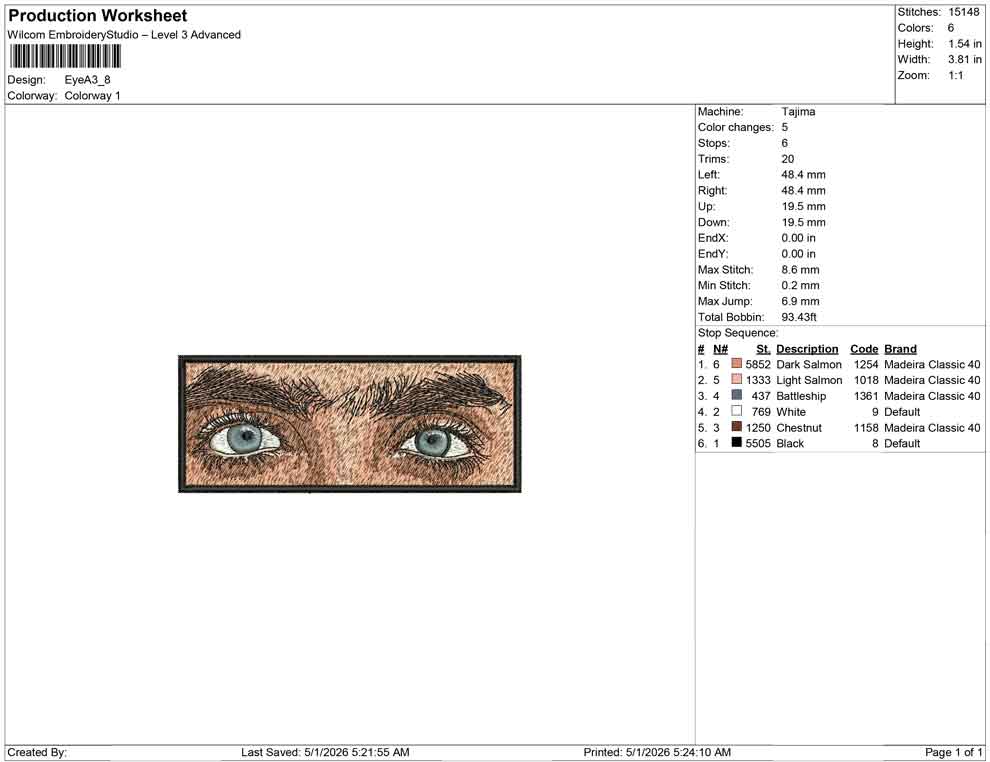This screenshot has width=990, height=762.
Task: Click the Brand column header
Action: (x=900, y=348)
